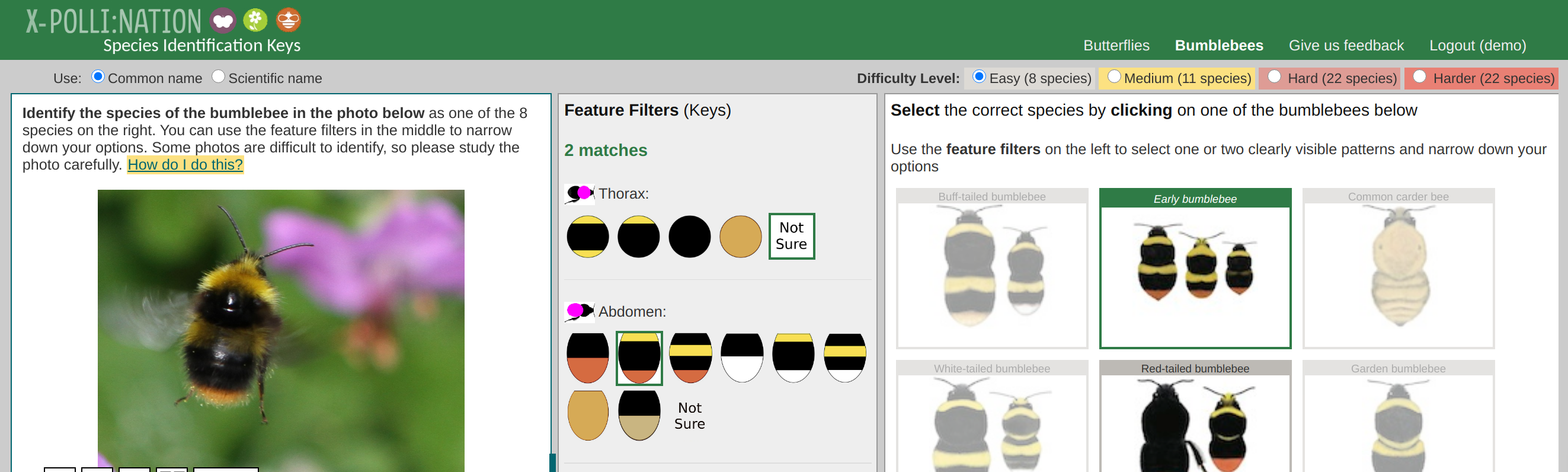Click Logout (demo)
Viewport: 1568px width, 472px height.
click(x=1477, y=46)
